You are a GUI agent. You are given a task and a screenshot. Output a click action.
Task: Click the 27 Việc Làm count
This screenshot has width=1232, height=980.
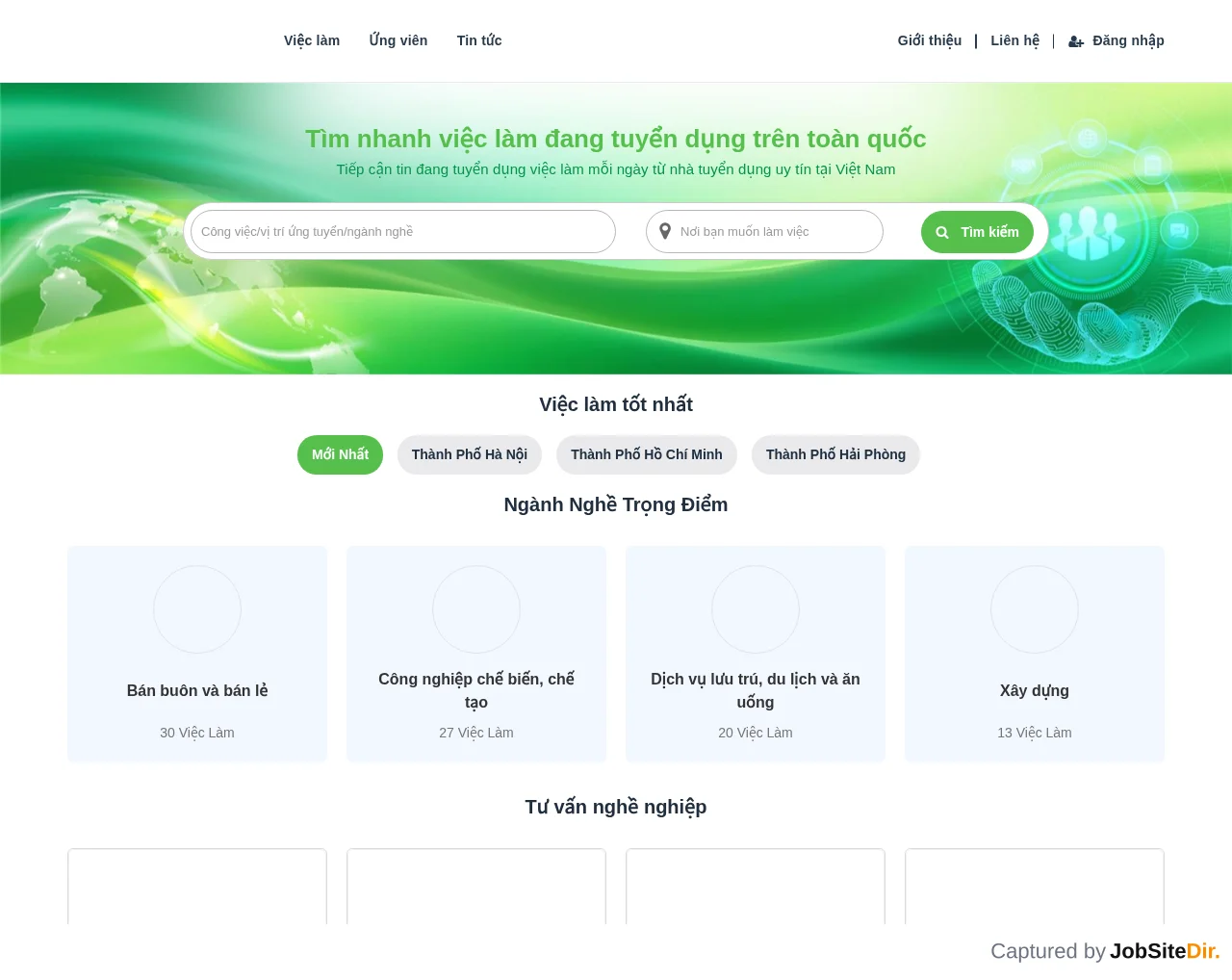476,733
